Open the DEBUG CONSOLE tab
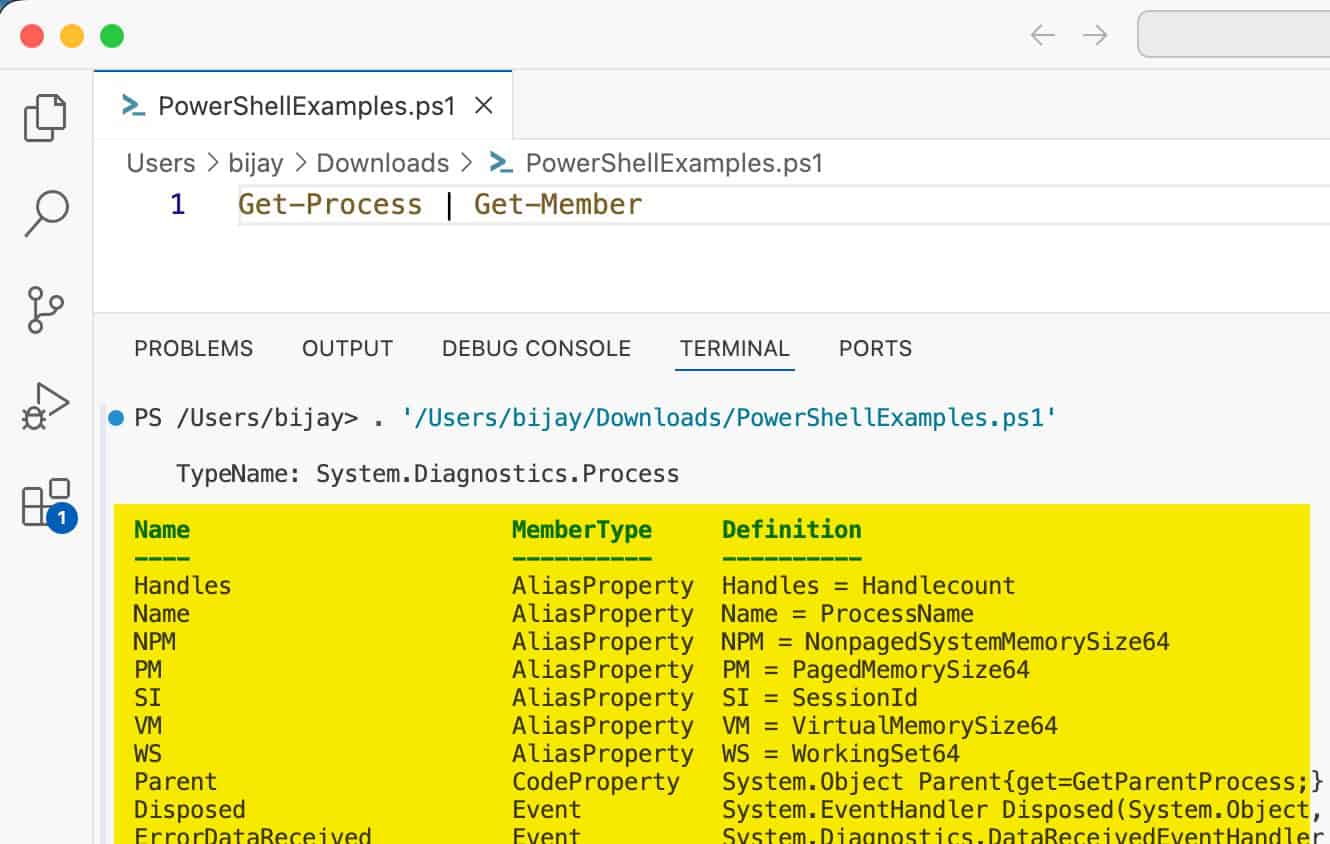The width and height of the screenshot is (1330, 844). coord(536,348)
